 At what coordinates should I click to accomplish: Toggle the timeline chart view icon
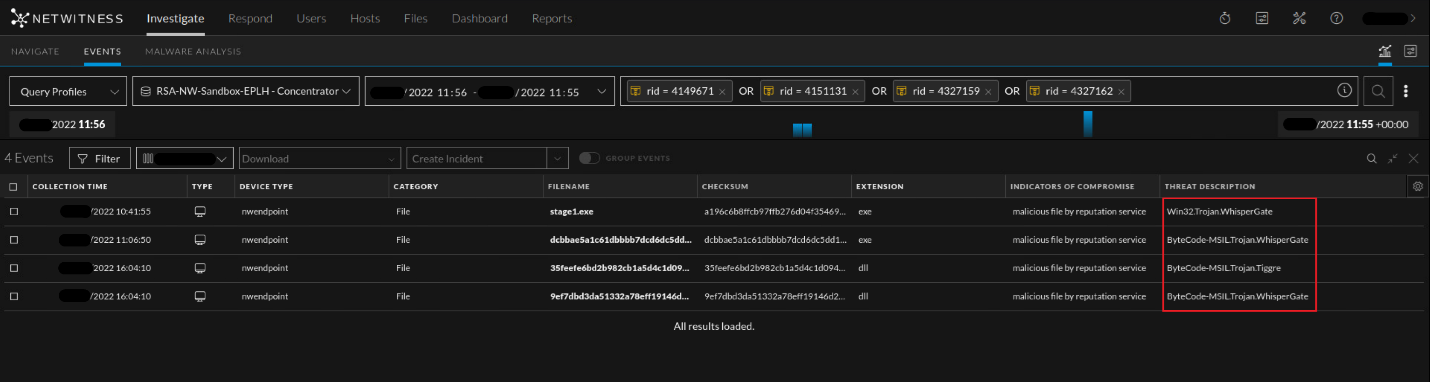1385,51
